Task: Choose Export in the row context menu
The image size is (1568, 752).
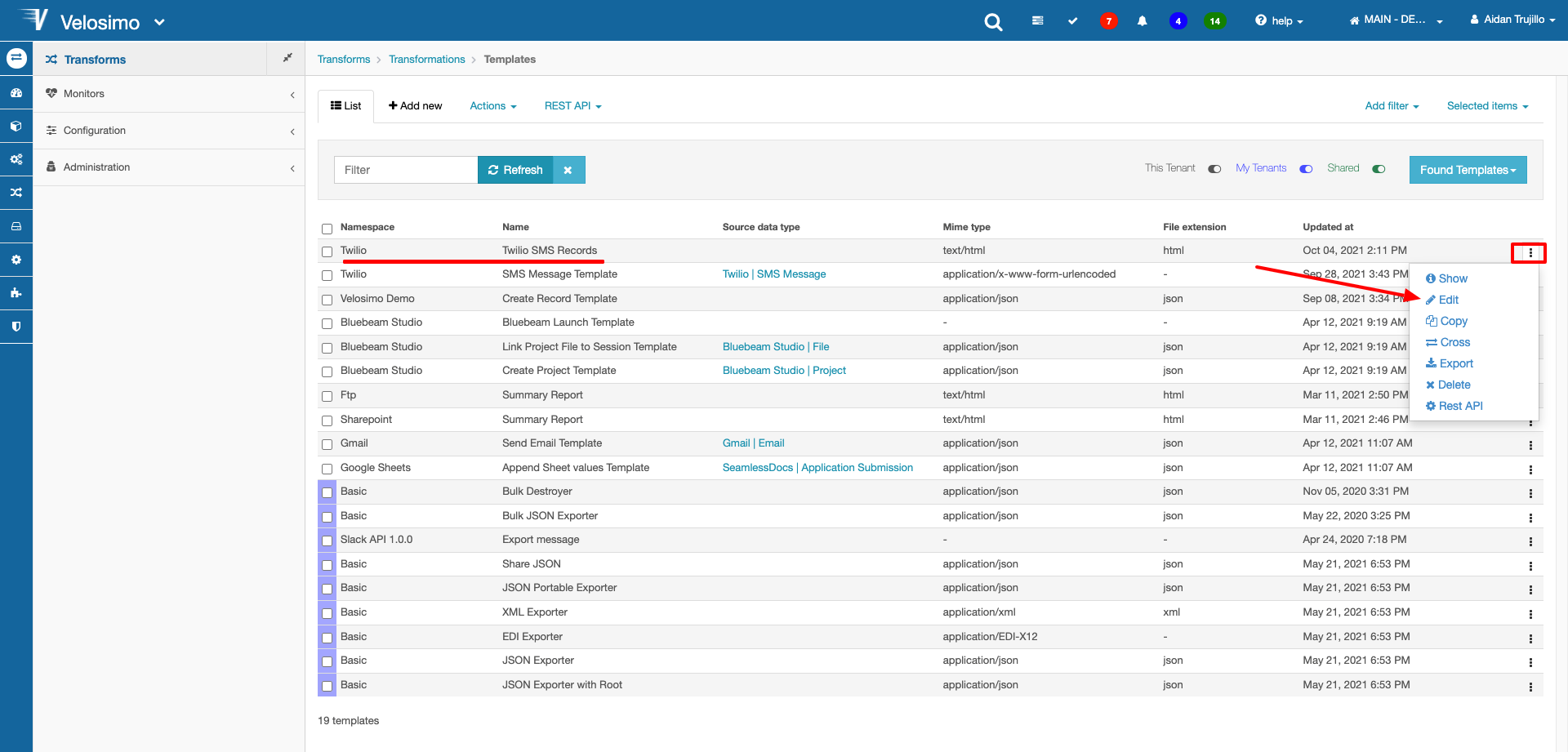Action: click(x=1450, y=363)
